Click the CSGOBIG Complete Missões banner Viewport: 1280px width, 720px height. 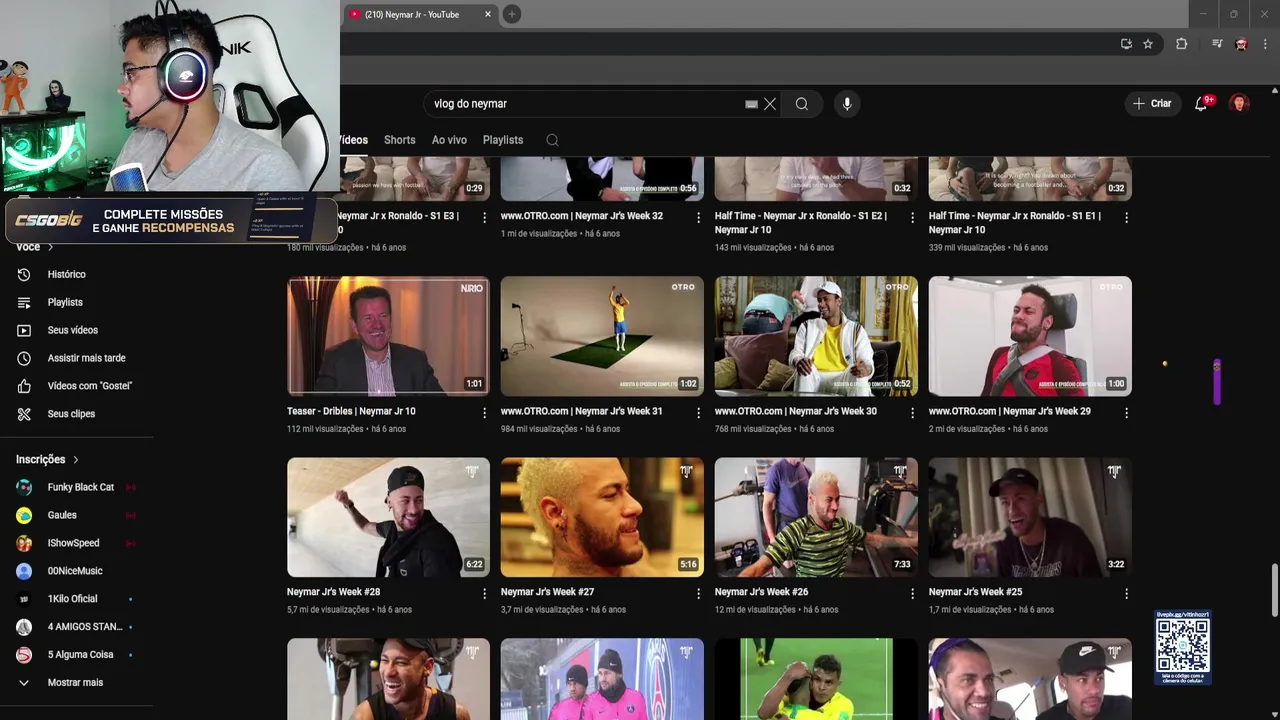[x=170, y=221]
